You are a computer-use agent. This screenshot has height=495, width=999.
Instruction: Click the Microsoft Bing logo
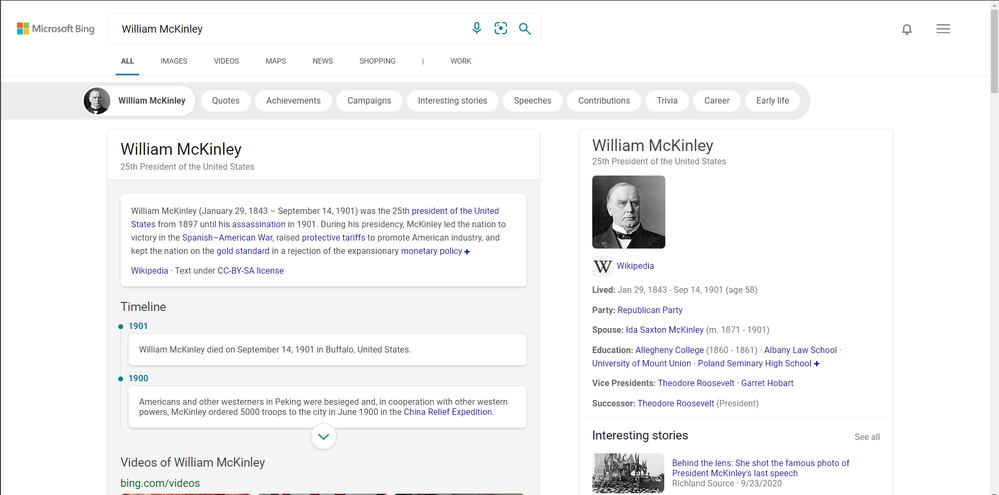[55, 29]
